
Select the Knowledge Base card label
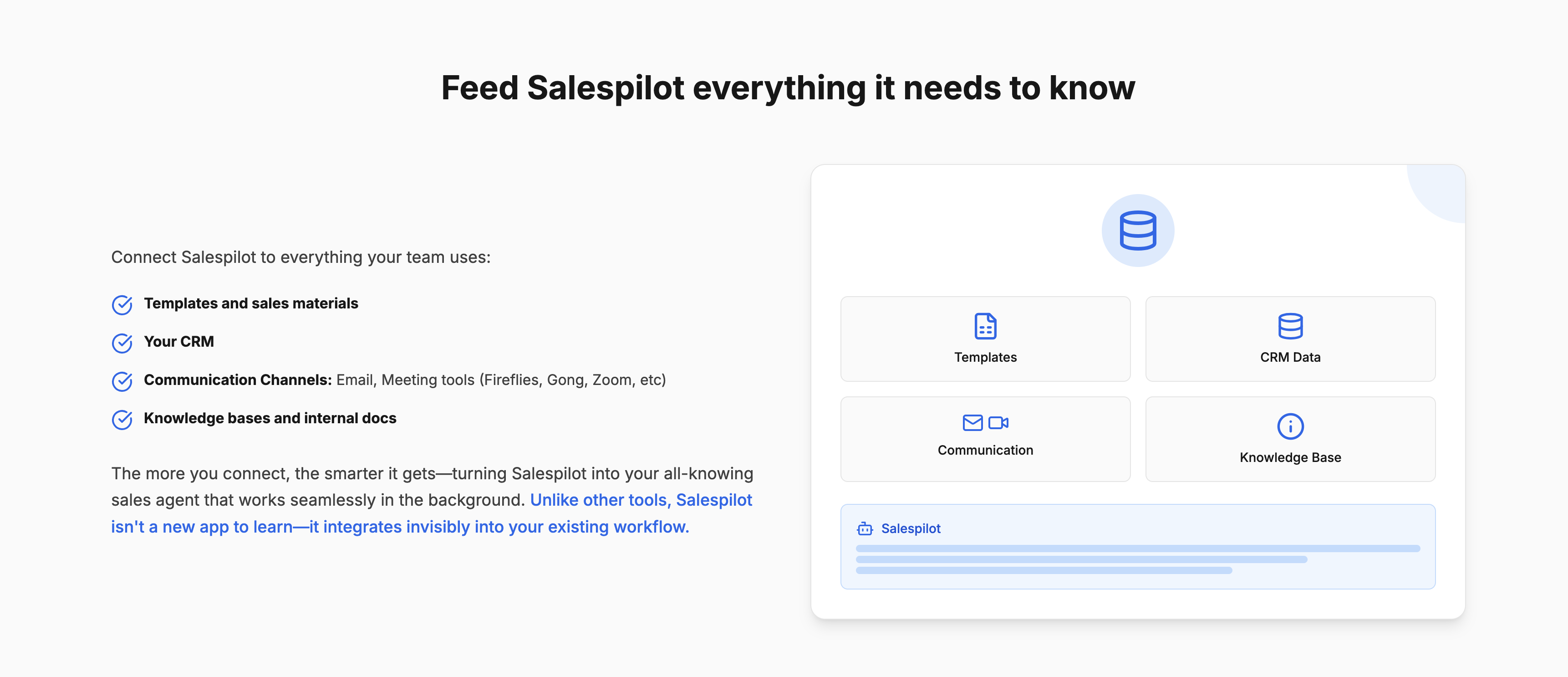click(x=1290, y=457)
